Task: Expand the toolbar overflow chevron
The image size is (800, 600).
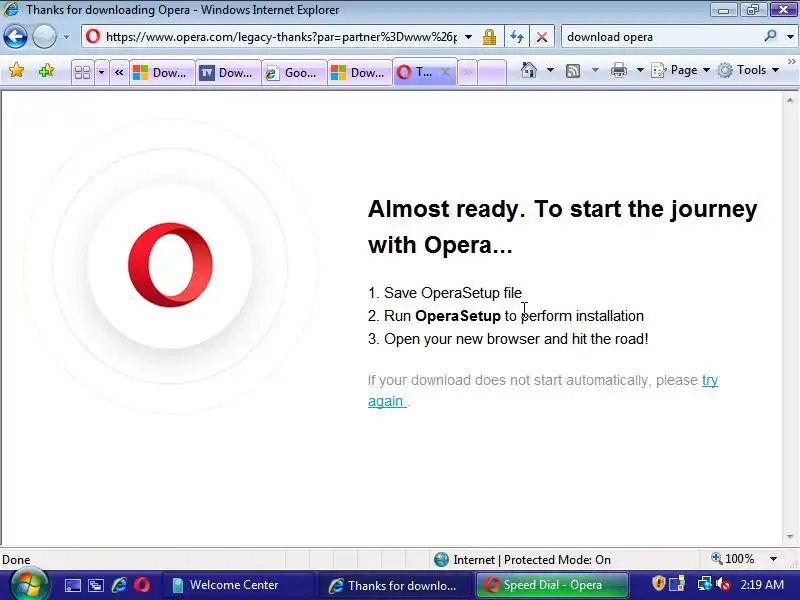Action: pyautogui.click(x=791, y=62)
